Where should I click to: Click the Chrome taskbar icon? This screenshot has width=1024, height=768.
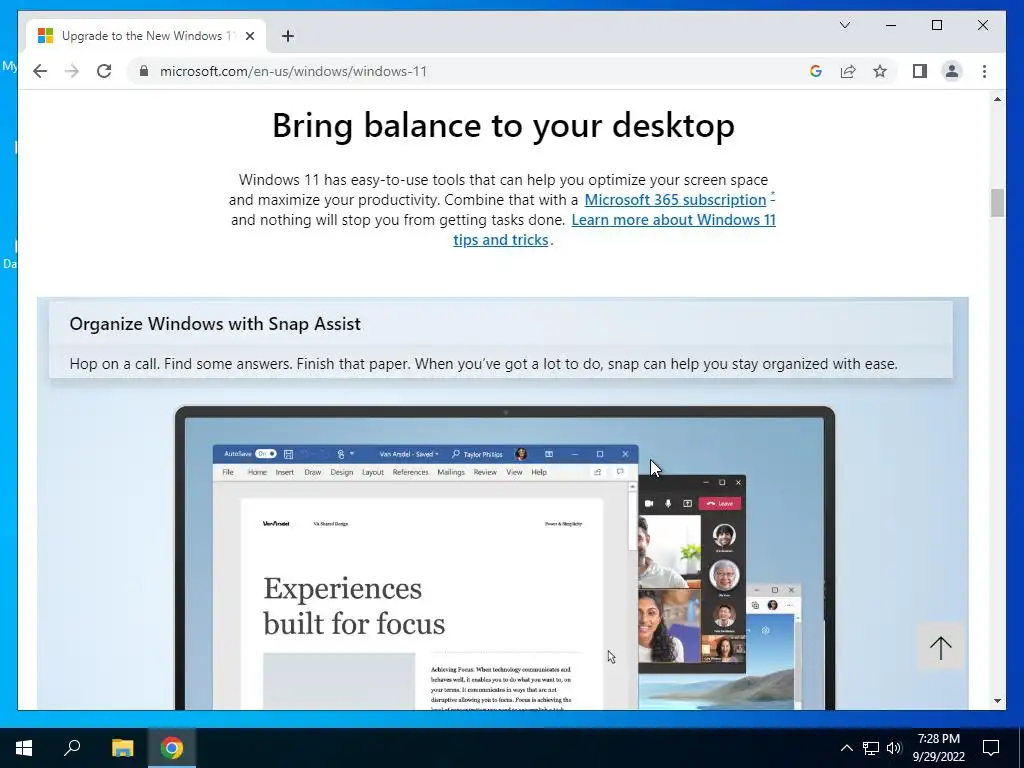(x=172, y=748)
